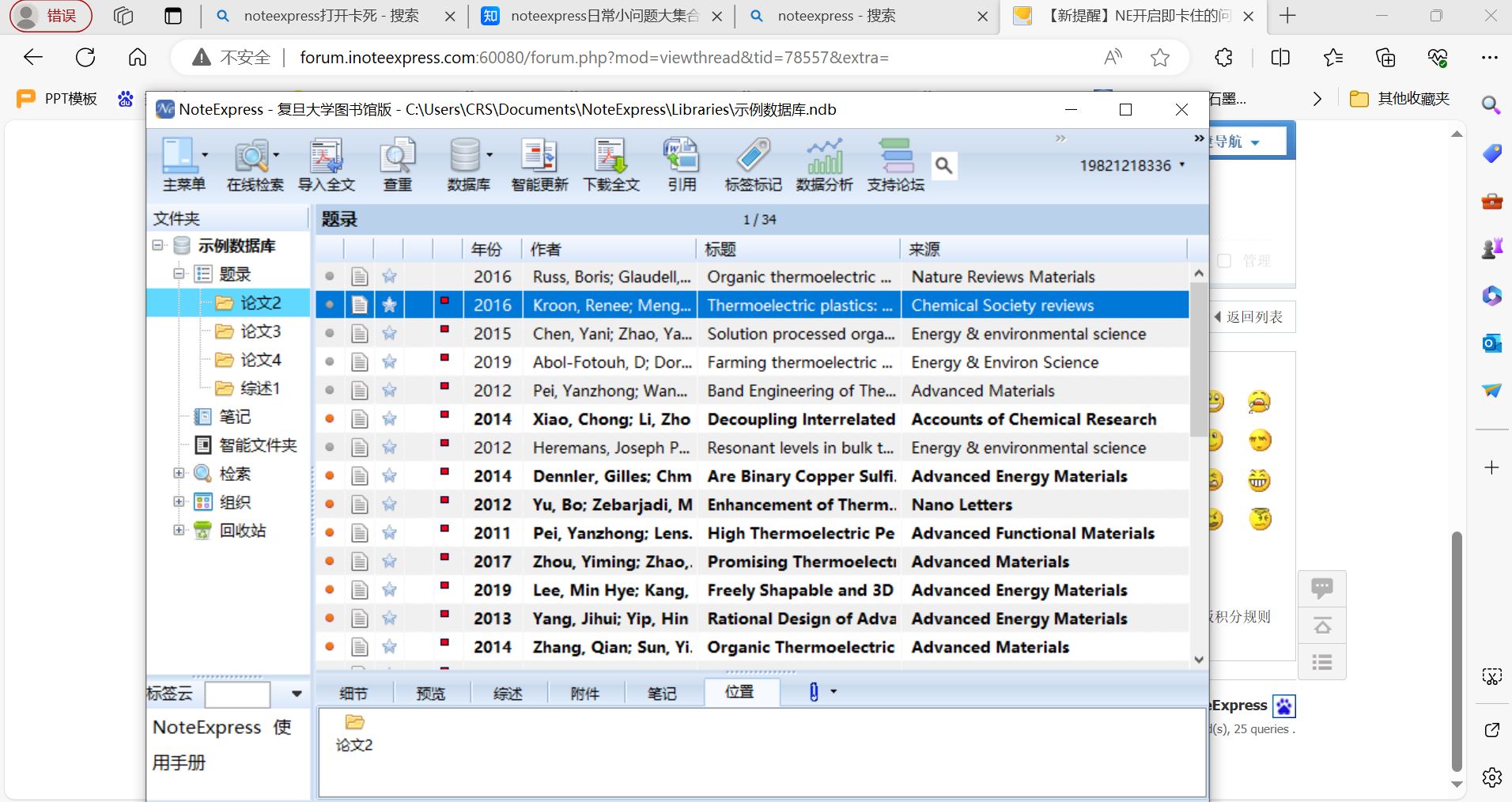Click the document icon in the Kroon row
This screenshot has width=1512, height=802.
(360, 305)
